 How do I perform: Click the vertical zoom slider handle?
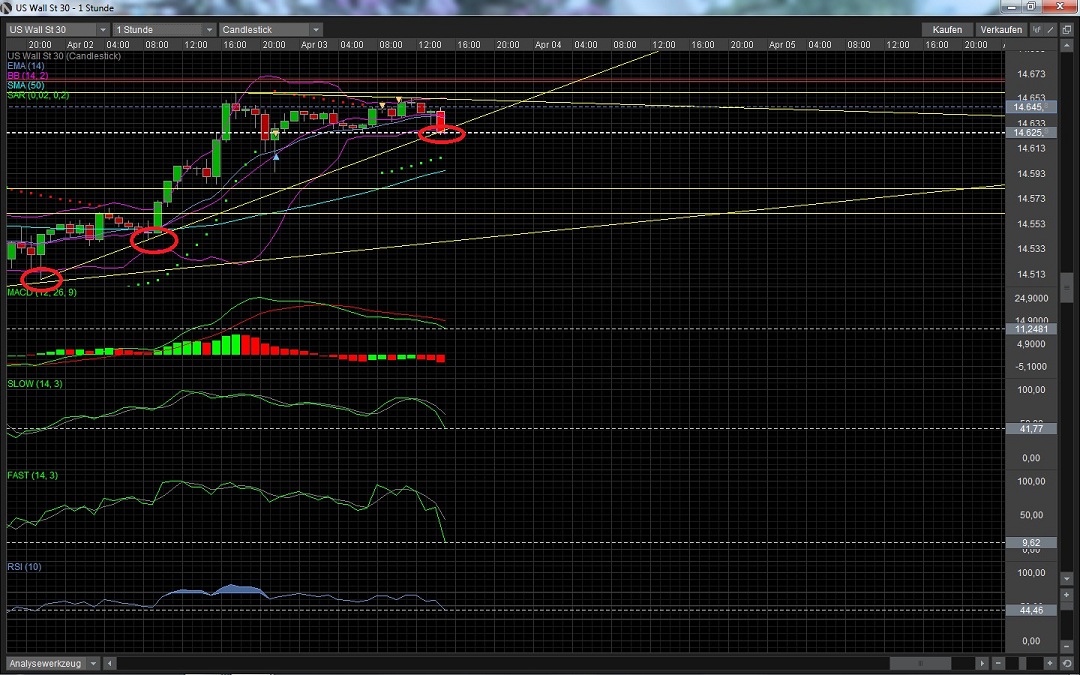(1067, 605)
